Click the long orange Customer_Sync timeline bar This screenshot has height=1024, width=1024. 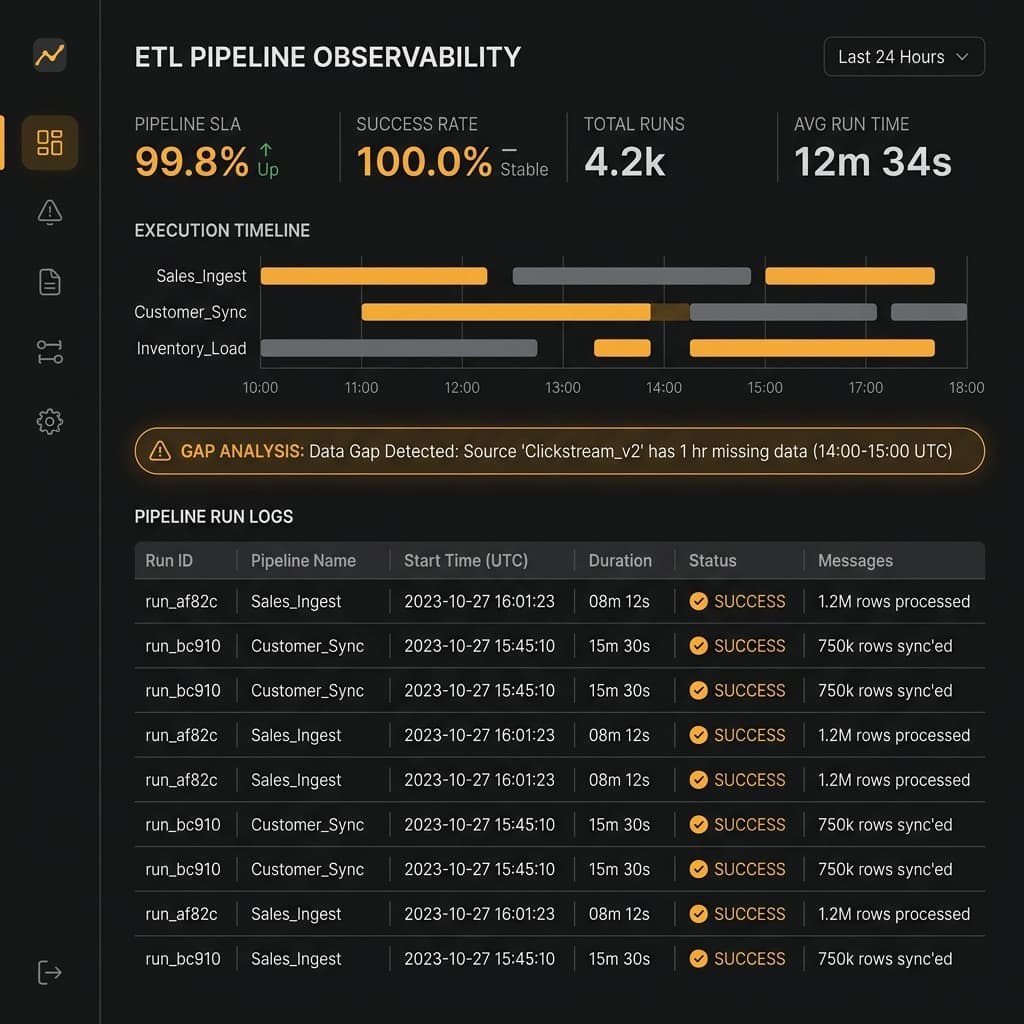click(x=506, y=312)
